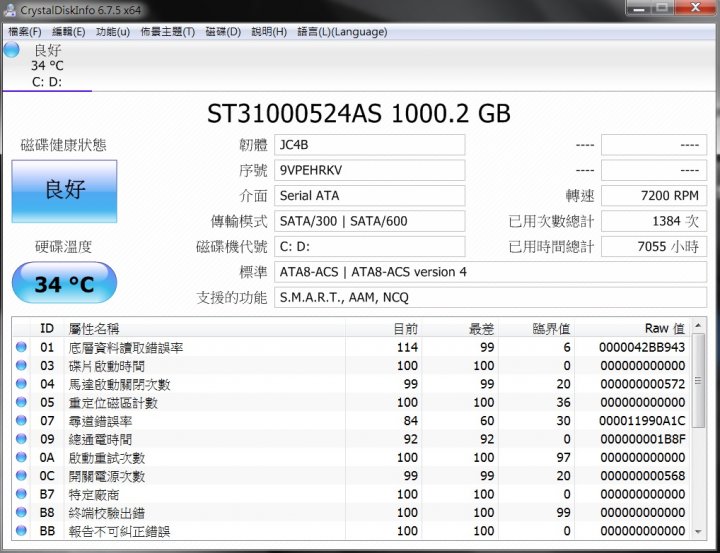Select the row 尋道錯誤率
The height and width of the screenshot is (553, 720).
[351, 421]
